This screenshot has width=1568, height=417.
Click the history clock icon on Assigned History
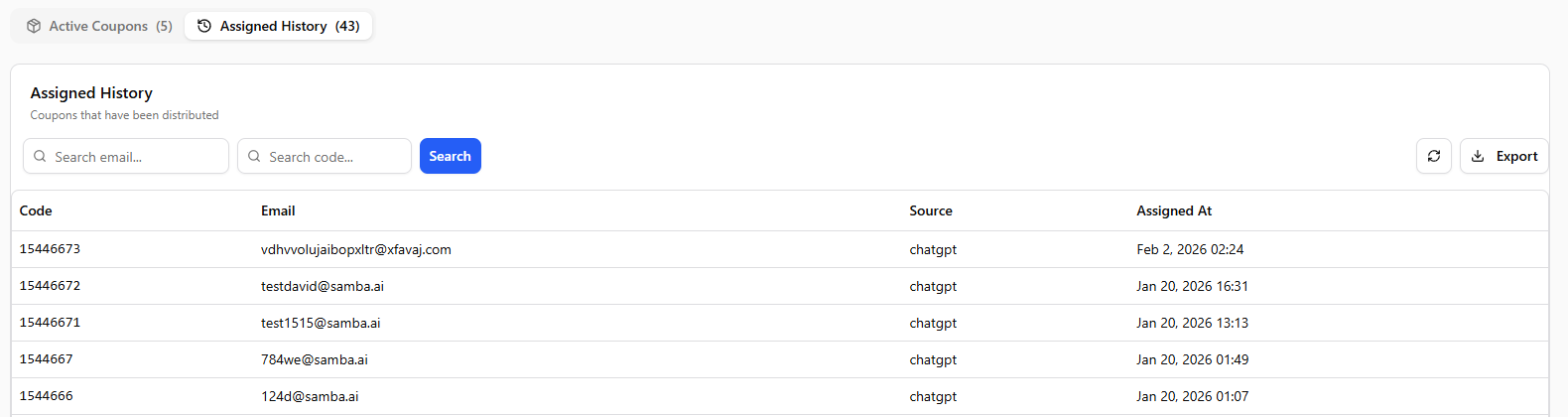click(x=204, y=26)
